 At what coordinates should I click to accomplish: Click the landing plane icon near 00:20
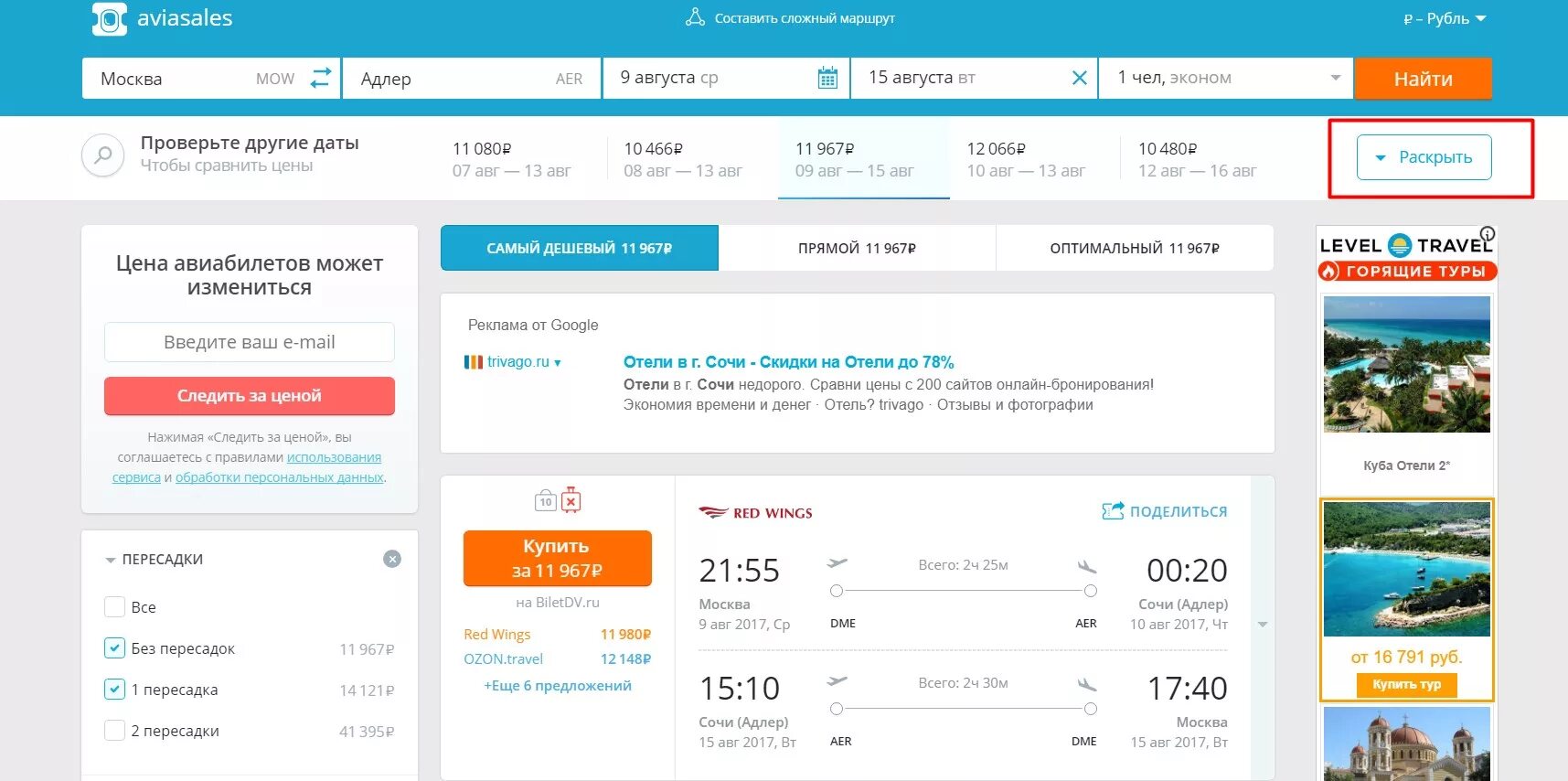tap(1087, 567)
